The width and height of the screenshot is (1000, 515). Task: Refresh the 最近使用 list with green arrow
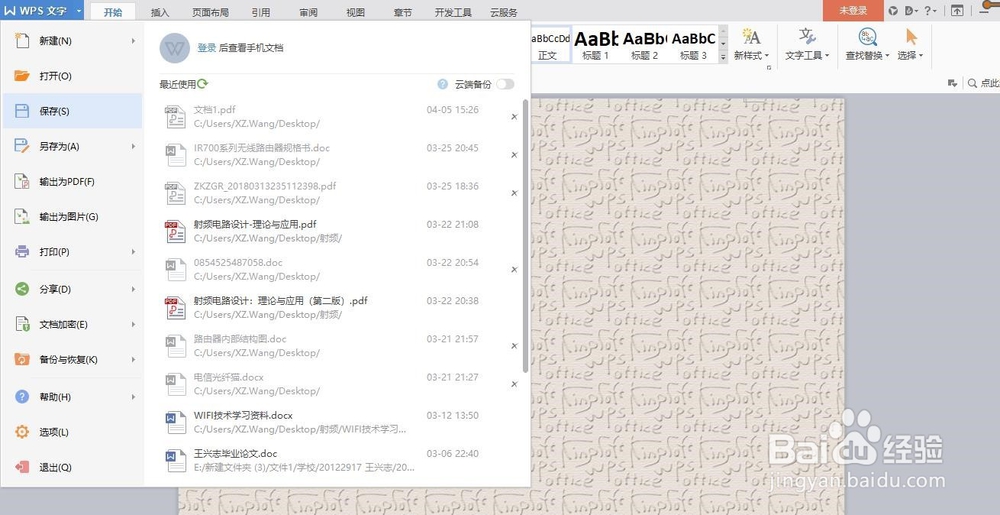tap(203, 83)
